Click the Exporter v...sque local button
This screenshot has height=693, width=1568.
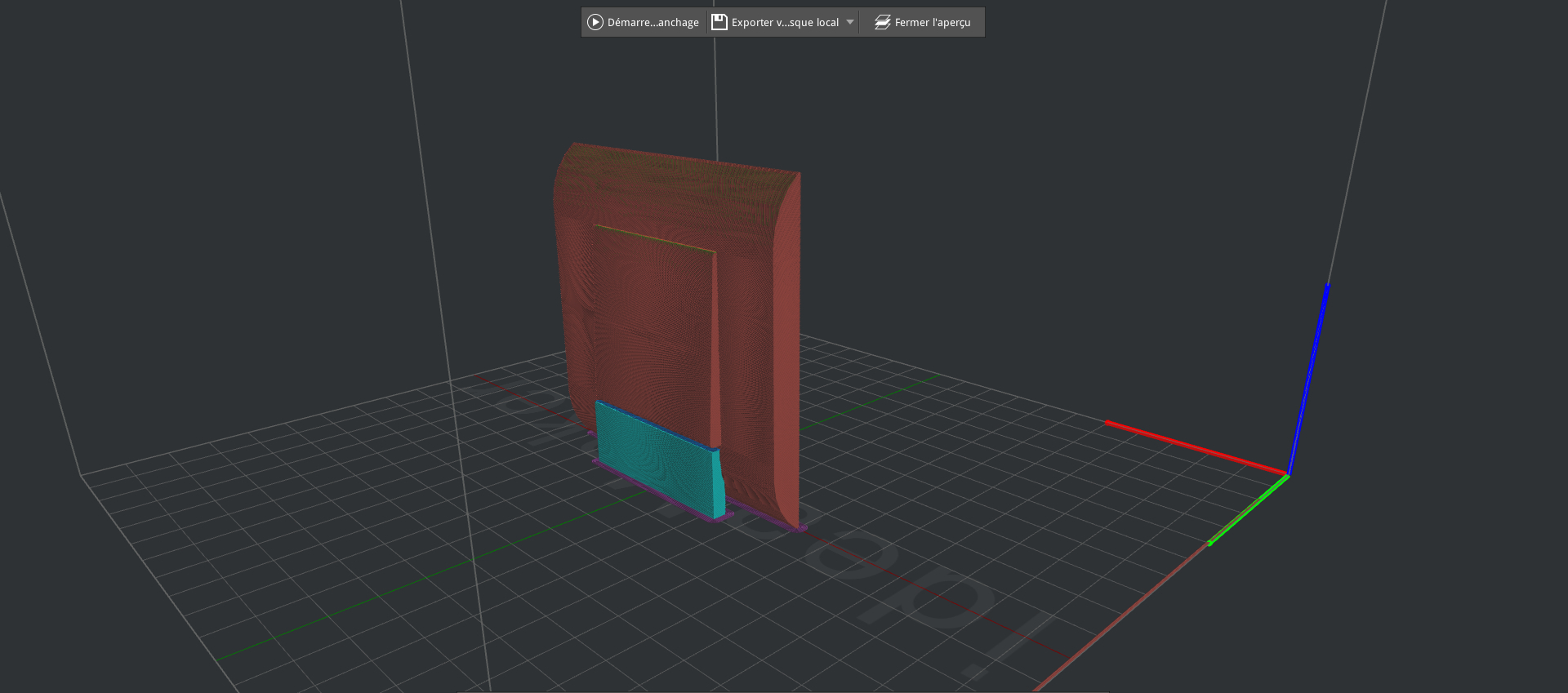click(775, 22)
